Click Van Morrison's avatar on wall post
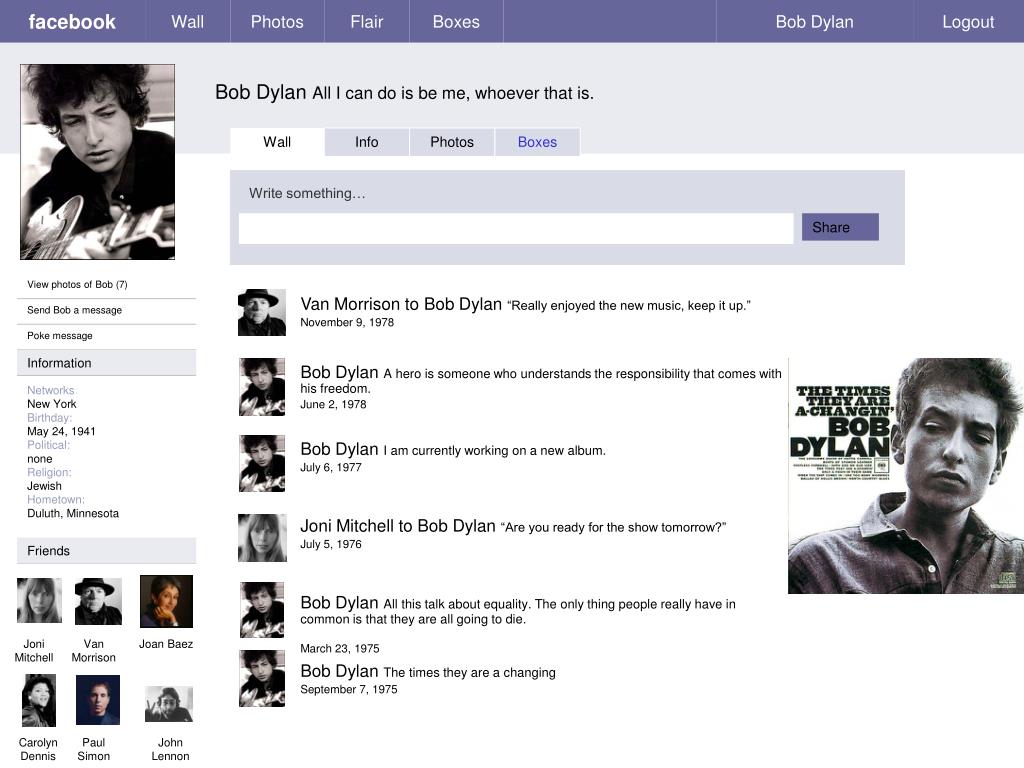 pyautogui.click(x=262, y=312)
